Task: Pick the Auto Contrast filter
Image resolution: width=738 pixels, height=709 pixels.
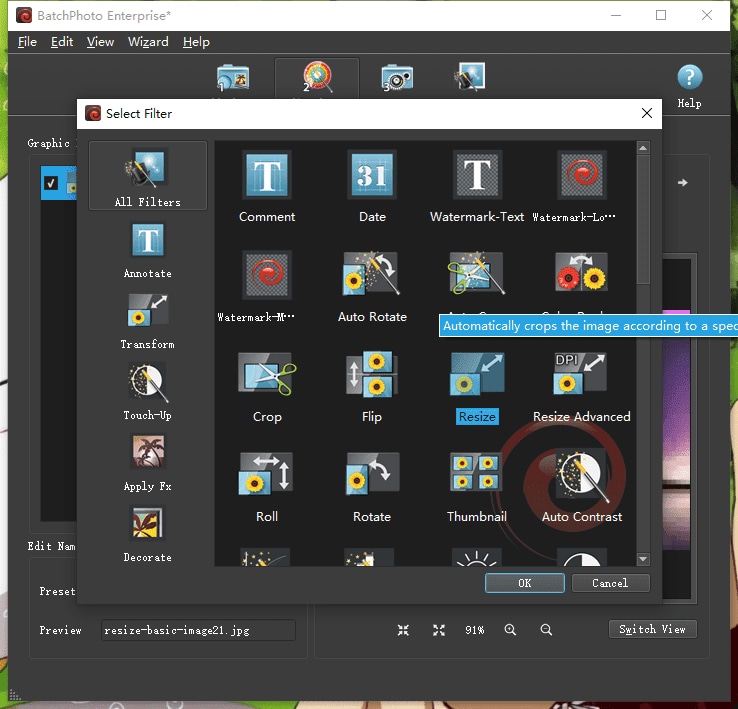Action: pyautogui.click(x=582, y=474)
